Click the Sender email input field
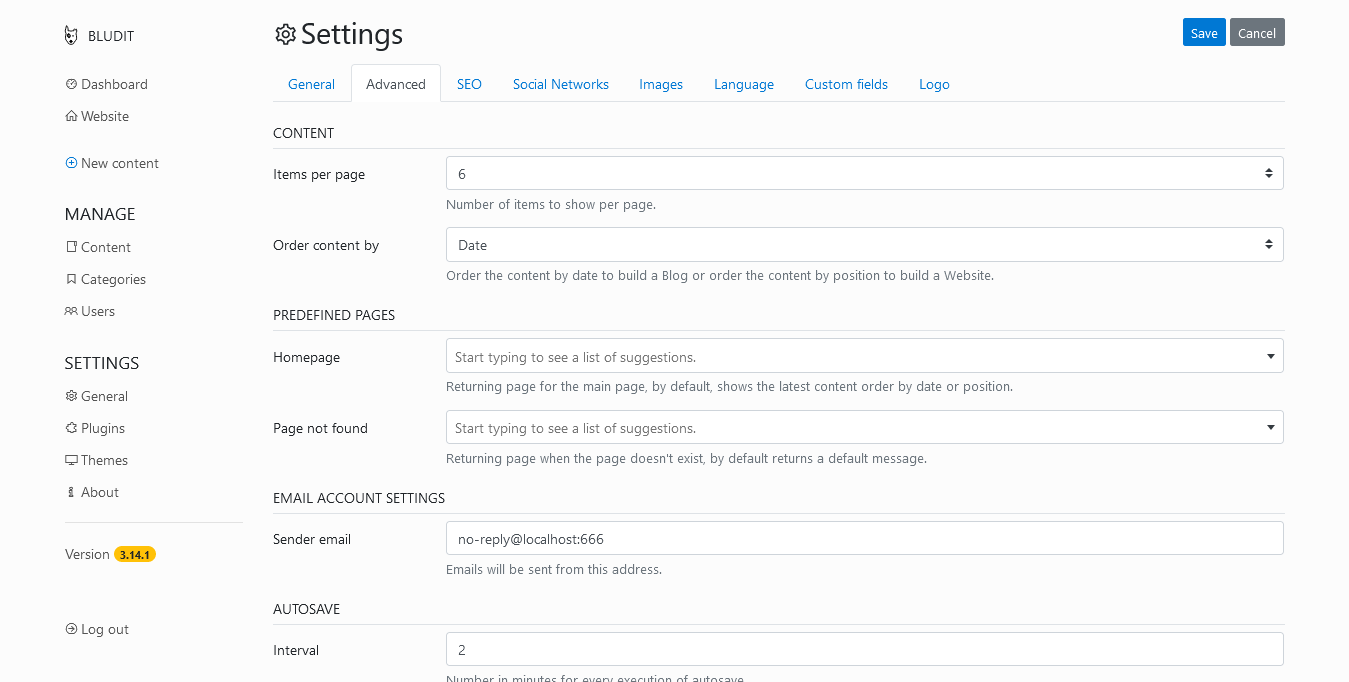Viewport: 1349px width, 682px height. [864, 538]
